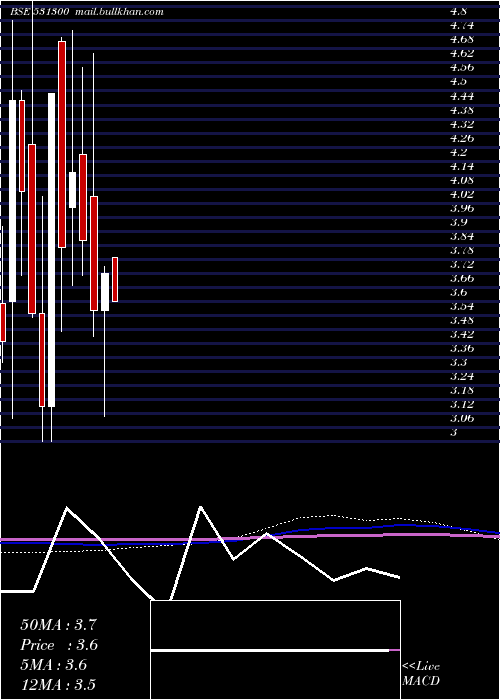This screenshot has height=700, width=500.
Task: Click the 3.96 price axis label
Action: 462,208
